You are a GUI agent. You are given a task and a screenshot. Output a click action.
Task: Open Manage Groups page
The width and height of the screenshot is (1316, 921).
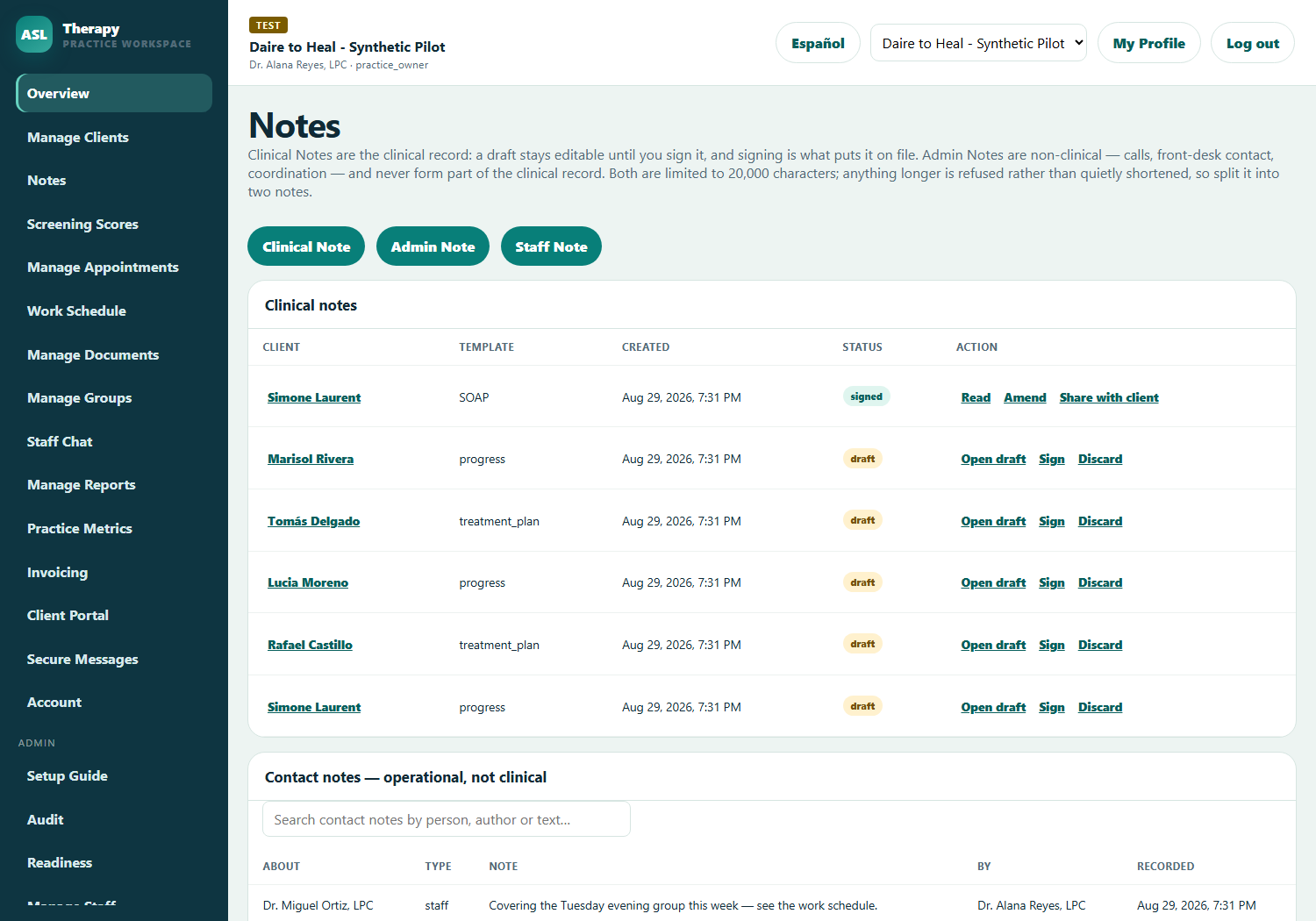(114, 397)
